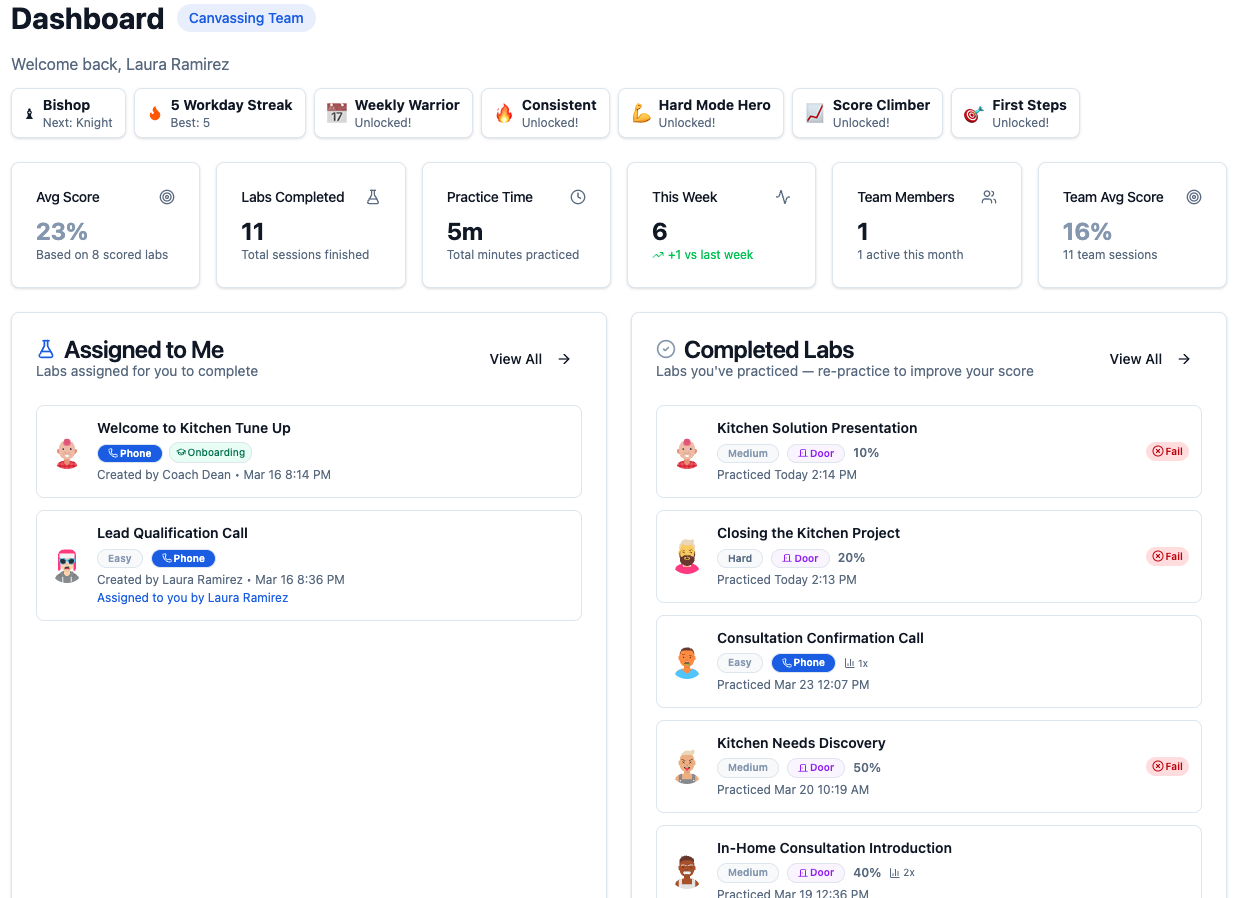The image size is (1238, 898).
Task: Open In-Home Consultation Introduction lab
Action: click(929, 861)
